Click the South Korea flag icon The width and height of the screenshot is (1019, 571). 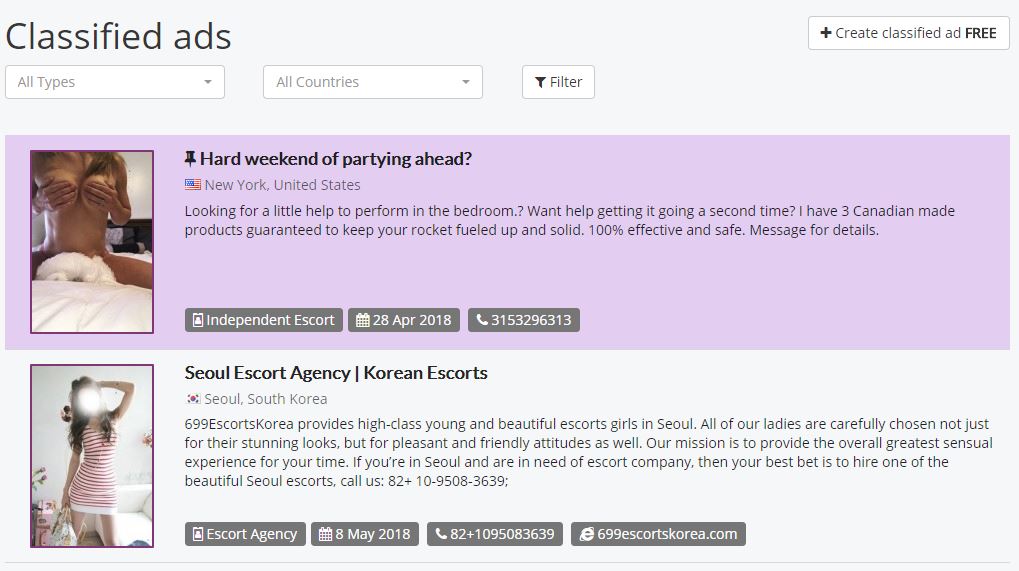click(193, 399)
